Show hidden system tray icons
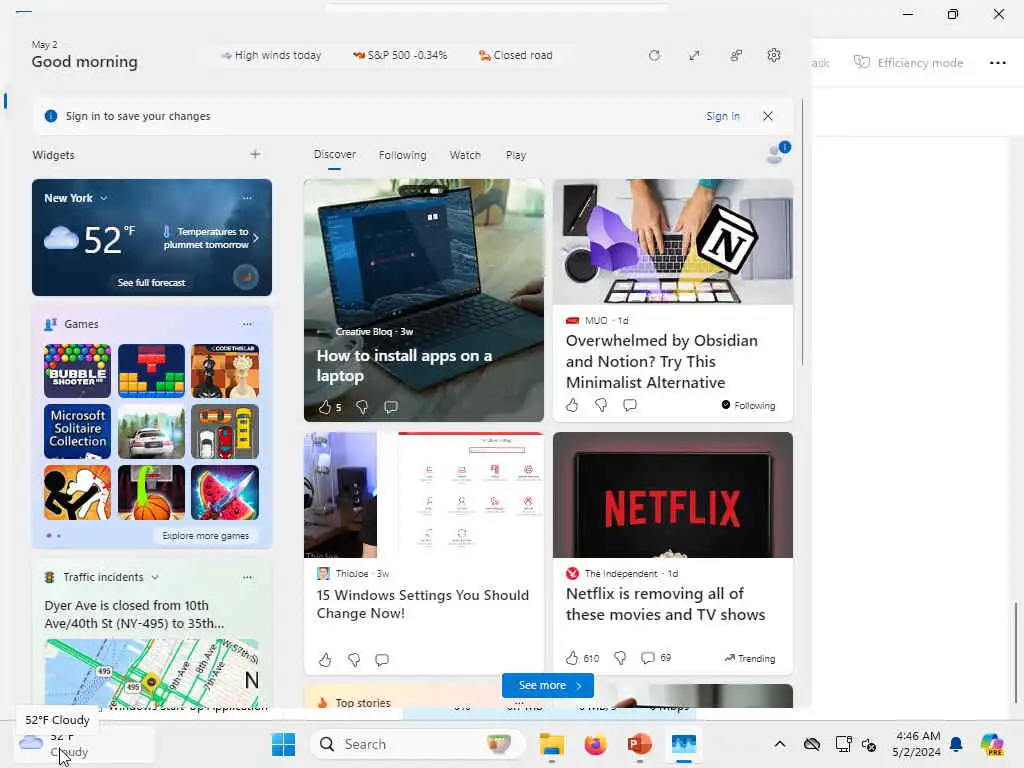The image size is (1024, 768). (780, 744)
